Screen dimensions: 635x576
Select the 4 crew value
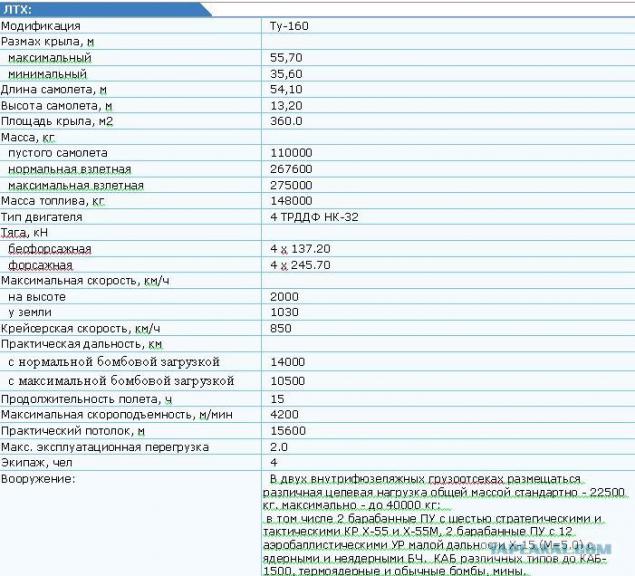pos(274,463)
